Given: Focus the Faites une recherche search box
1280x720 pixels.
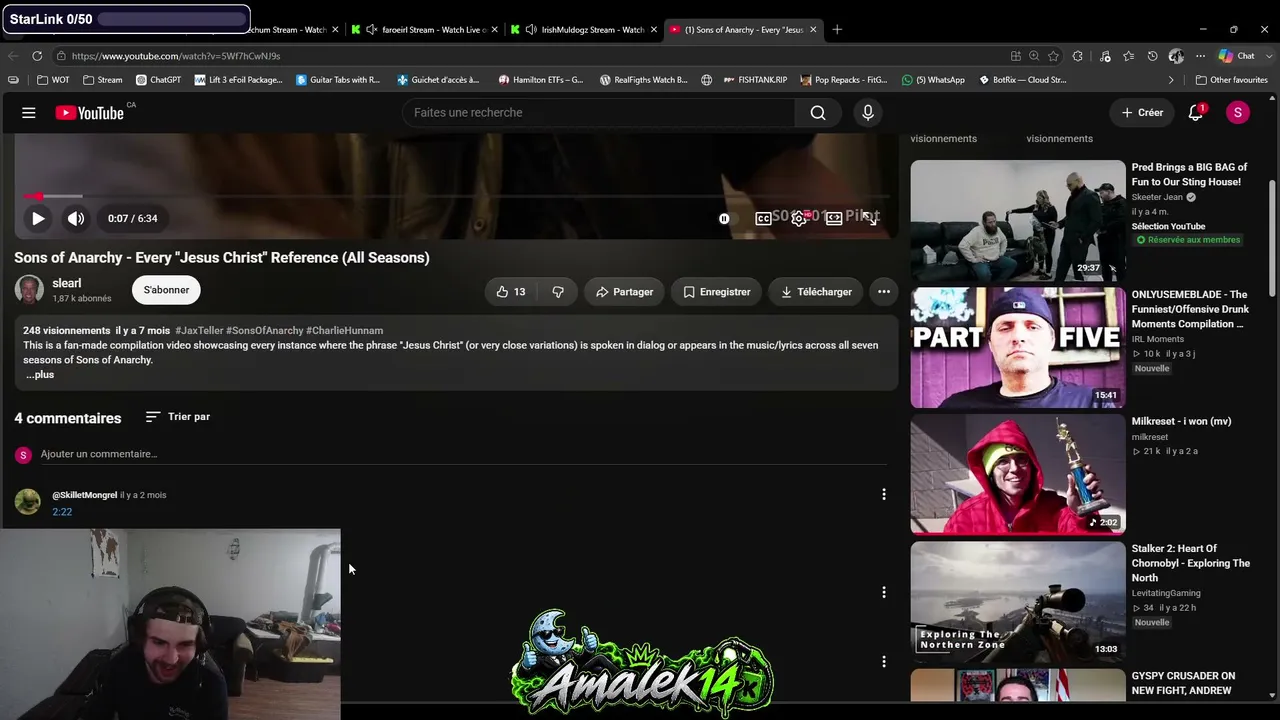Looking at the screenshot, I should click(599, 113).
